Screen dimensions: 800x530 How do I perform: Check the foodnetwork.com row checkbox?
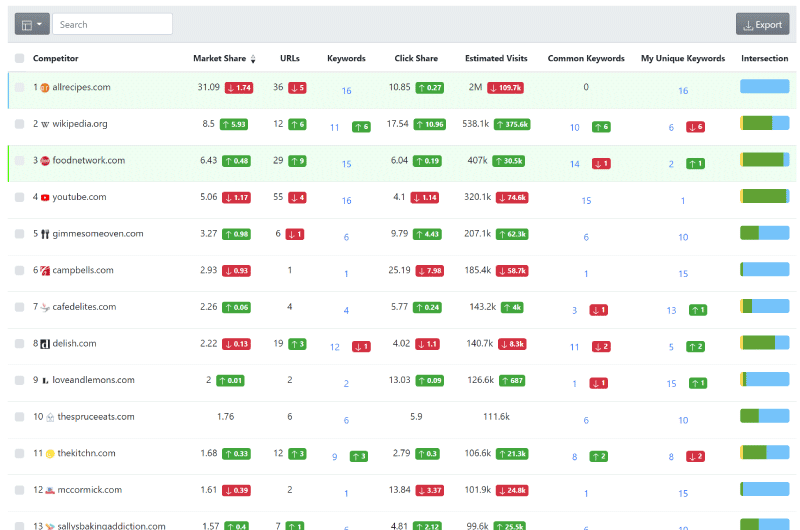(x=19, y=160)
